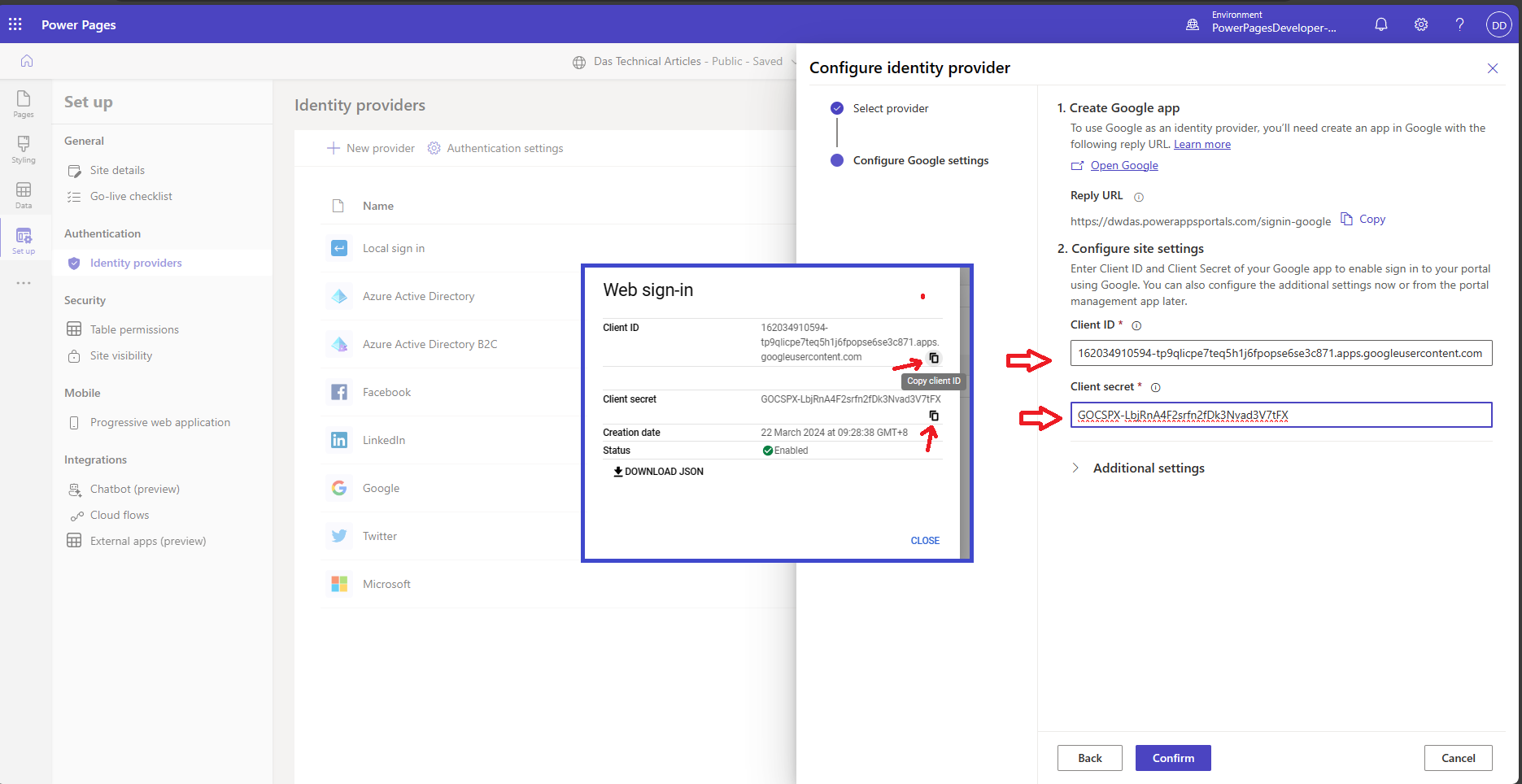
Task: Open Progressive web application
Action: click(x=160, y=422)
